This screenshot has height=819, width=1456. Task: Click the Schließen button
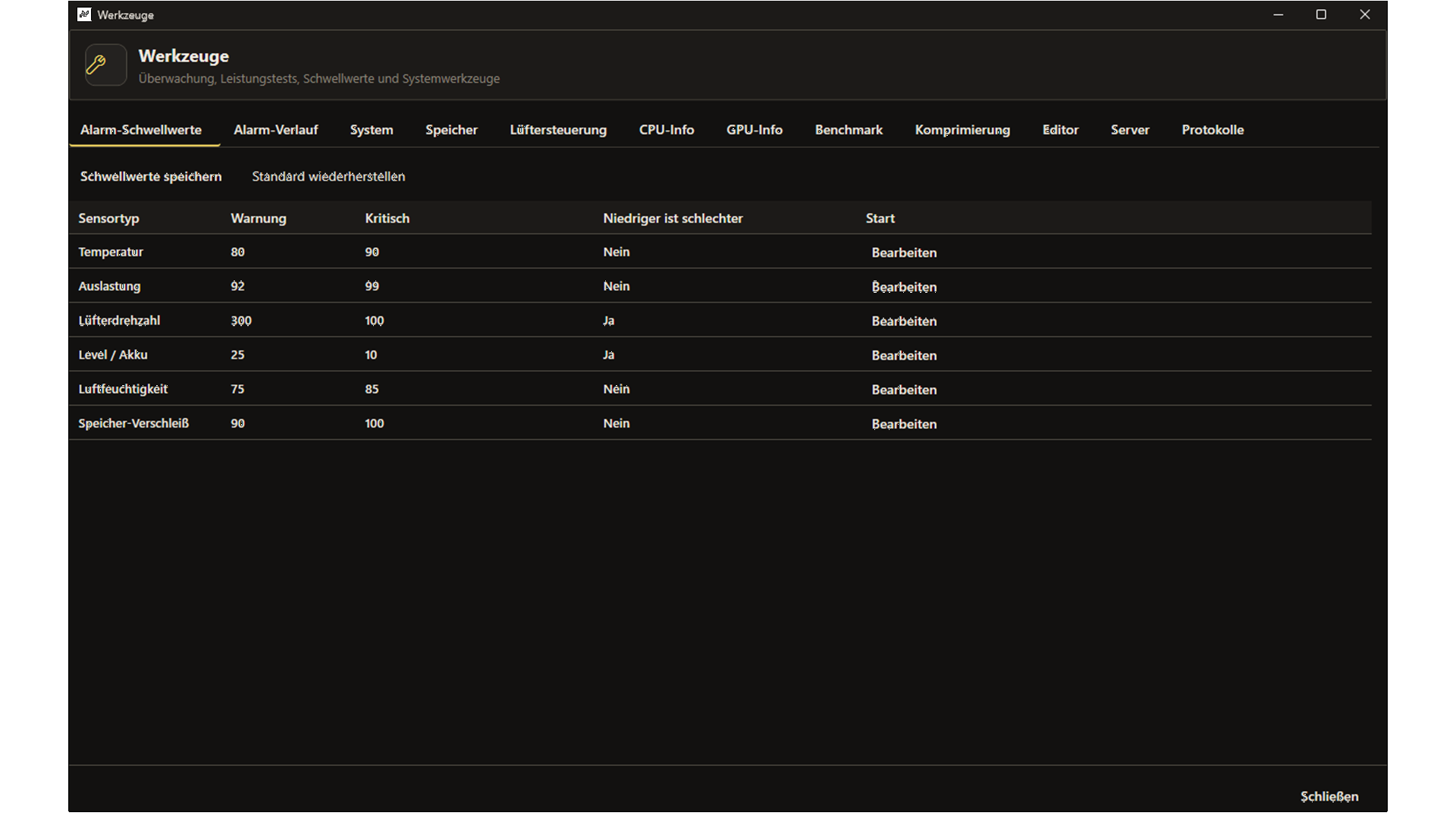tap(1329, 796)
